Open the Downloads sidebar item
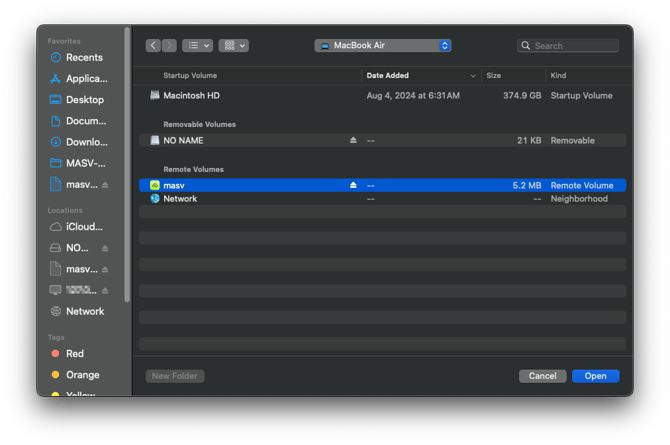The width and height of the screenshot is (670, 445). [x=79, y=142]
